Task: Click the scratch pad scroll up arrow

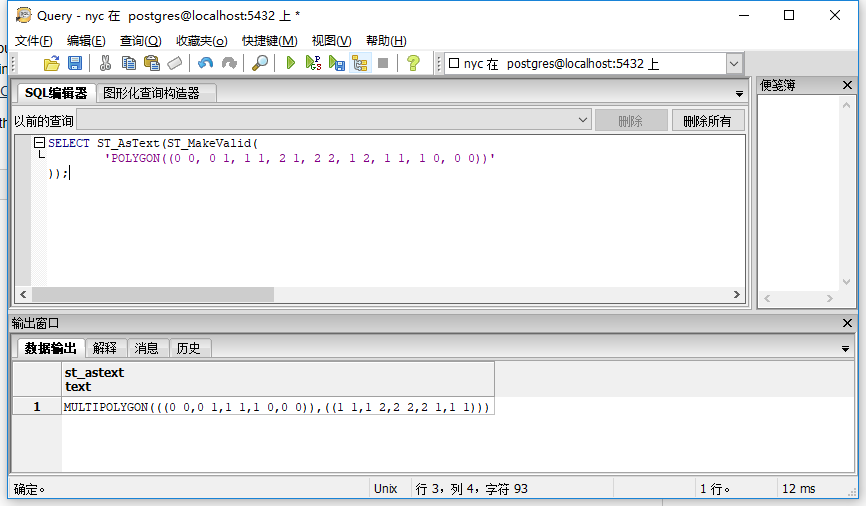Action: pyautogui.click(x=846, y=104)
